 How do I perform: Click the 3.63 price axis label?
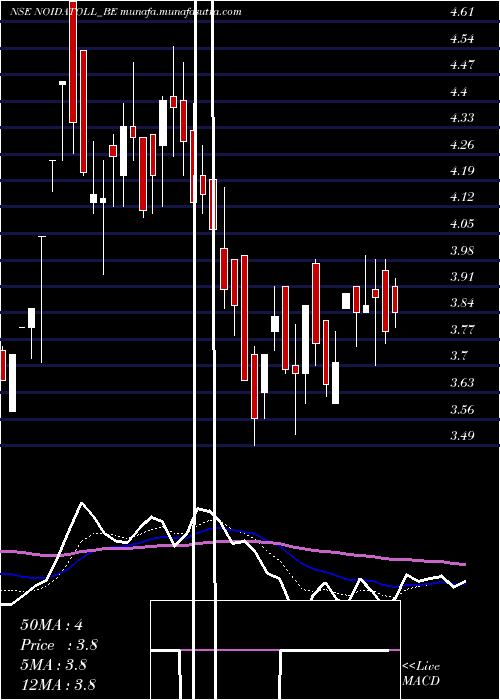coord(462,383)
